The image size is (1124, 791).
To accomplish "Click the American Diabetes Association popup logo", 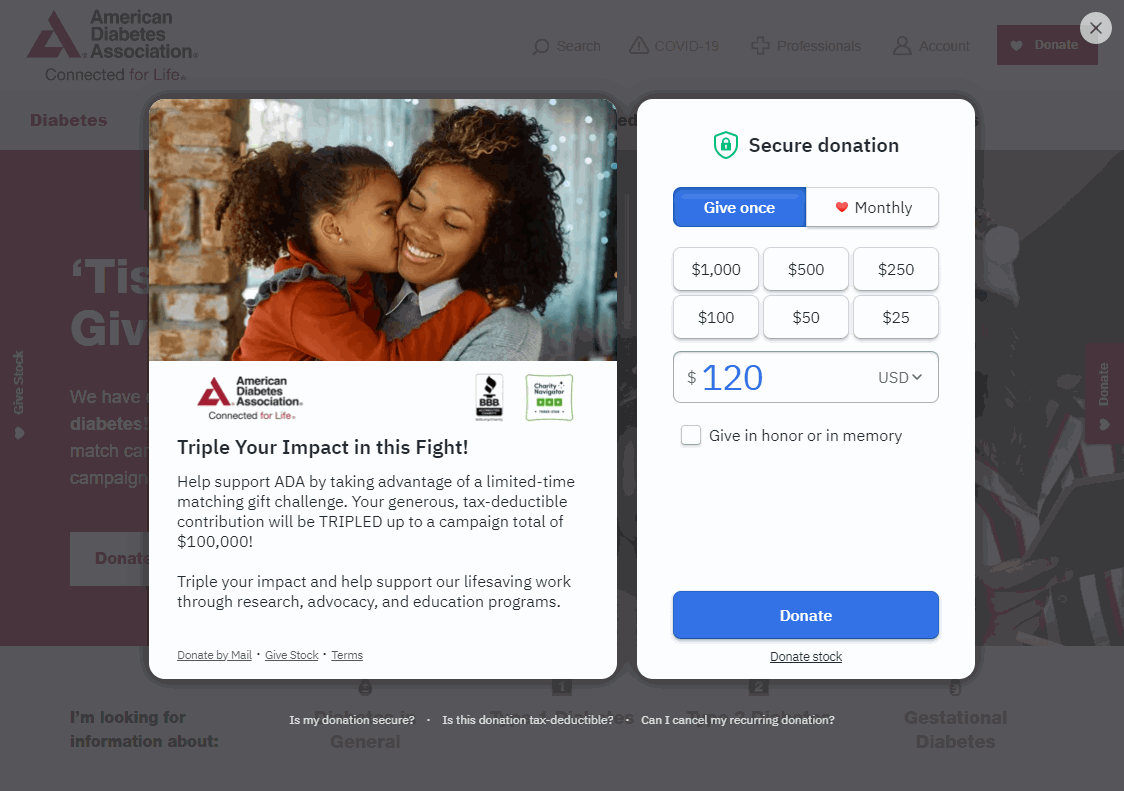I will click(250, 397).
